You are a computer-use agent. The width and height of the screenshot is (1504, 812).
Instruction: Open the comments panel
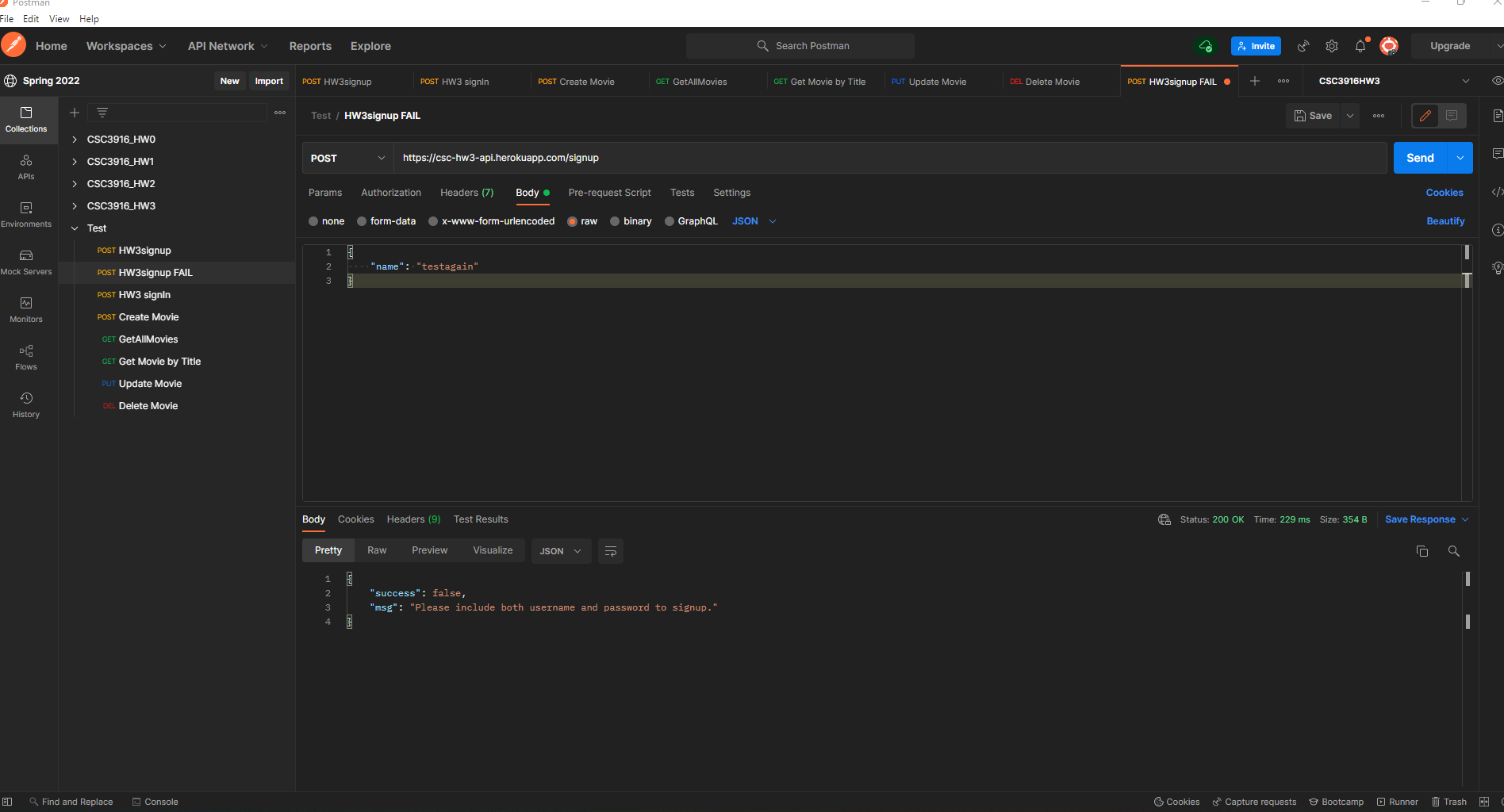(1498, 153)
